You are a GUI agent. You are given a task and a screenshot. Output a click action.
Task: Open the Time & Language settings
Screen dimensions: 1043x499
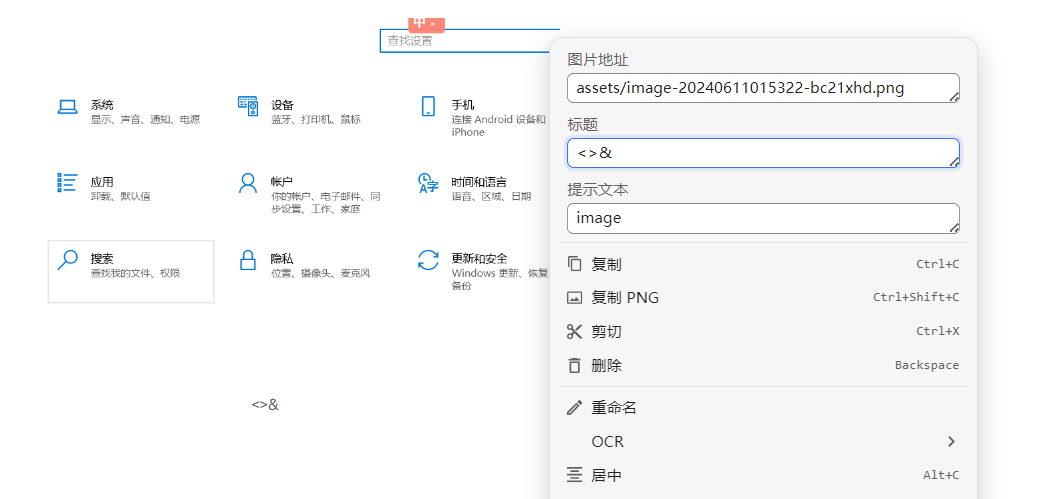pyautogui.click(x=478, y=183)
